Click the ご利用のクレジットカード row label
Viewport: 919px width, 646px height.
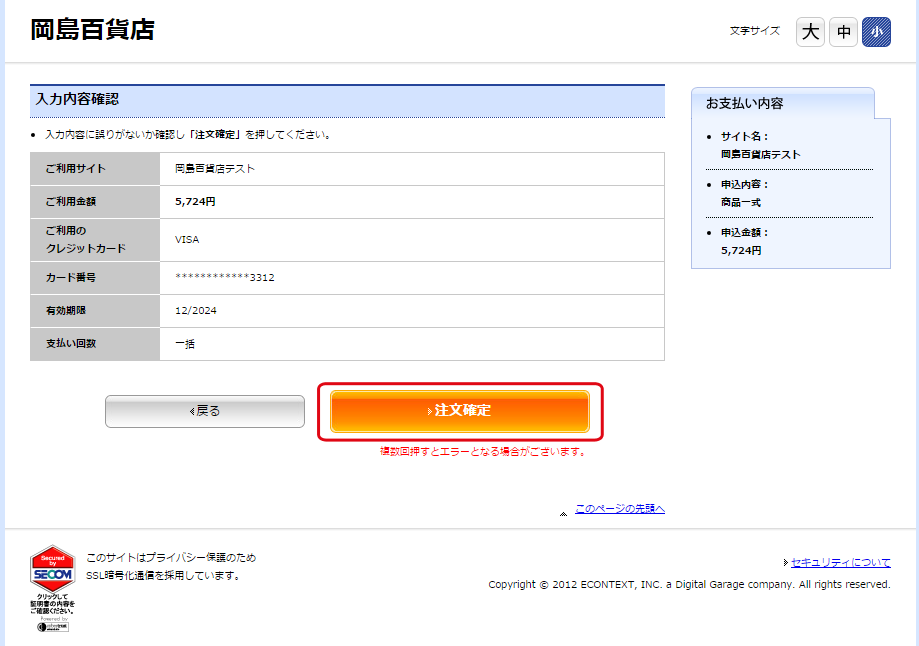click(86, 240)
